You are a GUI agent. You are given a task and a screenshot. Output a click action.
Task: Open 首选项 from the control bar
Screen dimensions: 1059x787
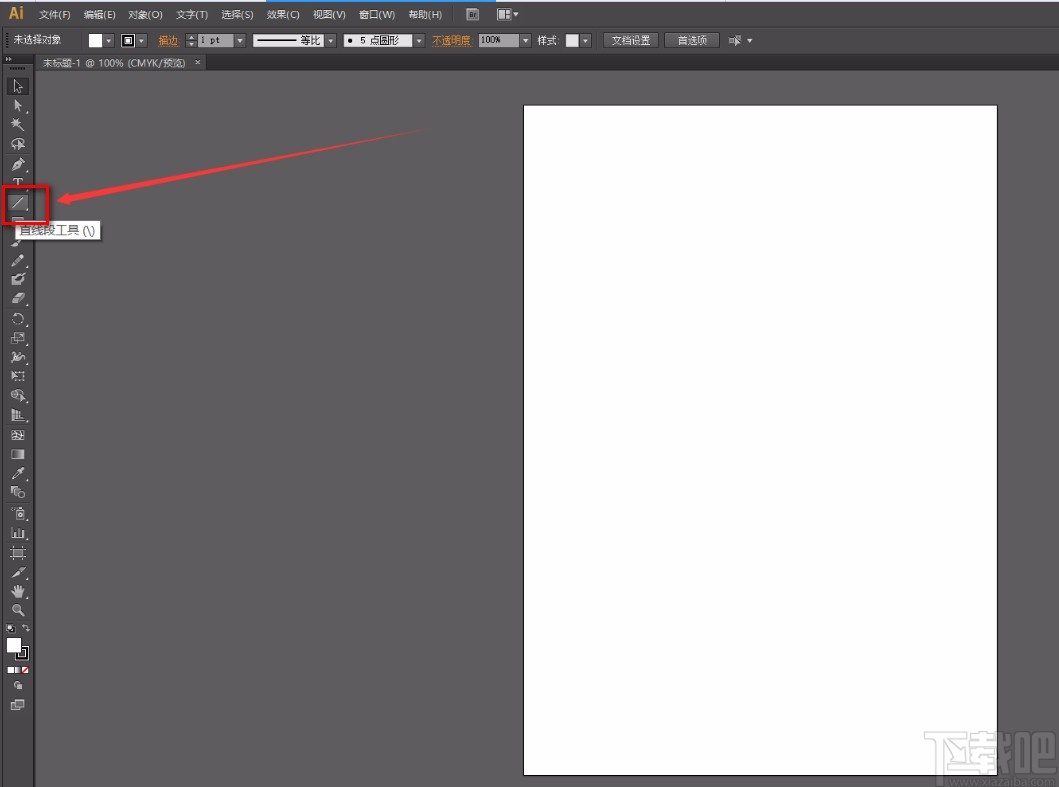click(x=691, y=40)
